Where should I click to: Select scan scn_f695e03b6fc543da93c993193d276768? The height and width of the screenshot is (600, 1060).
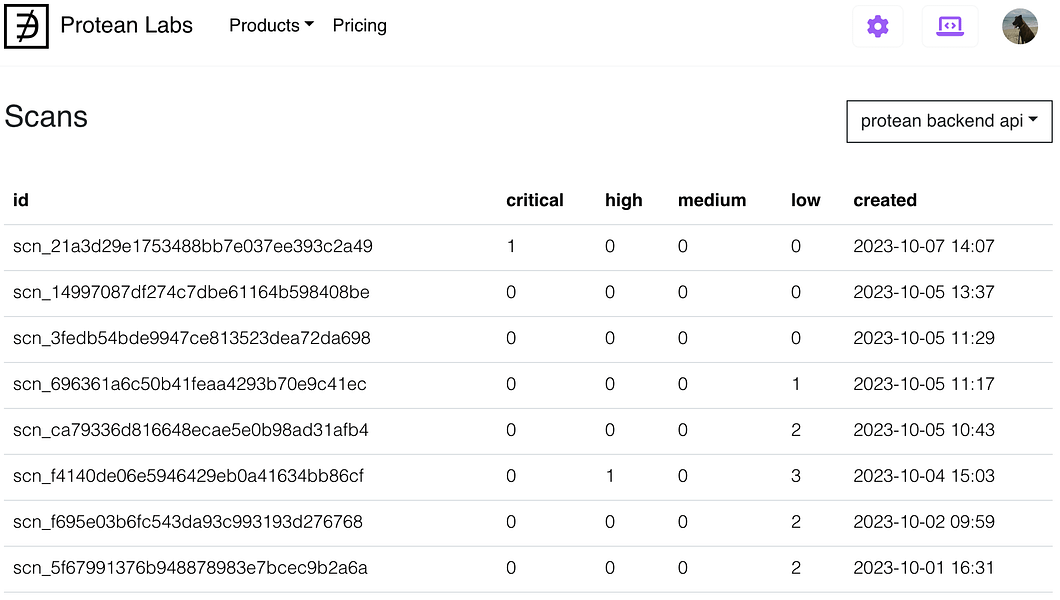click(188, 522)
